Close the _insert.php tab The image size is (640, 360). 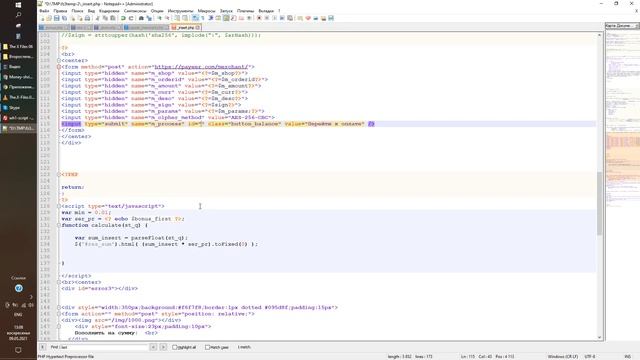click(x=198, y=27)
